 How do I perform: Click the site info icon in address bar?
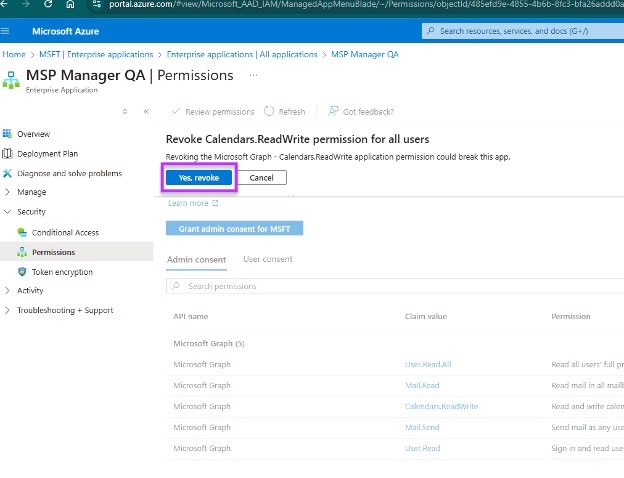(96, 4)
